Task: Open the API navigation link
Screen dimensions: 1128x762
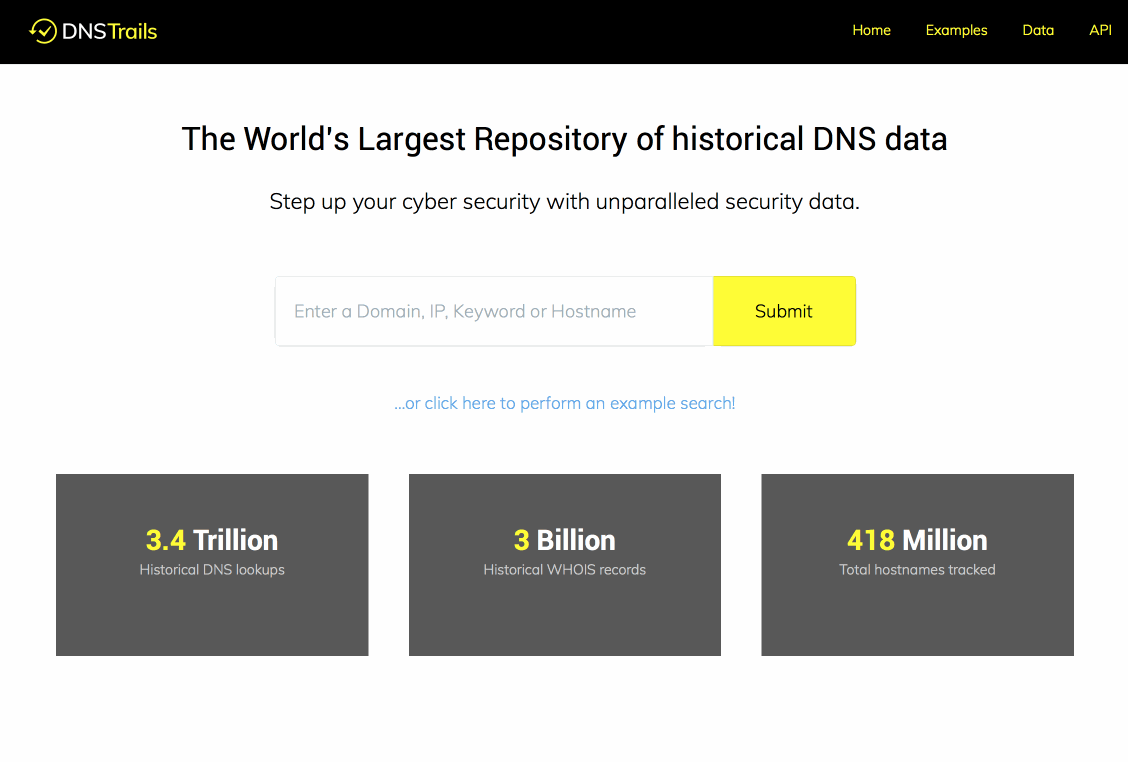Action: [x=1100, y=30]
